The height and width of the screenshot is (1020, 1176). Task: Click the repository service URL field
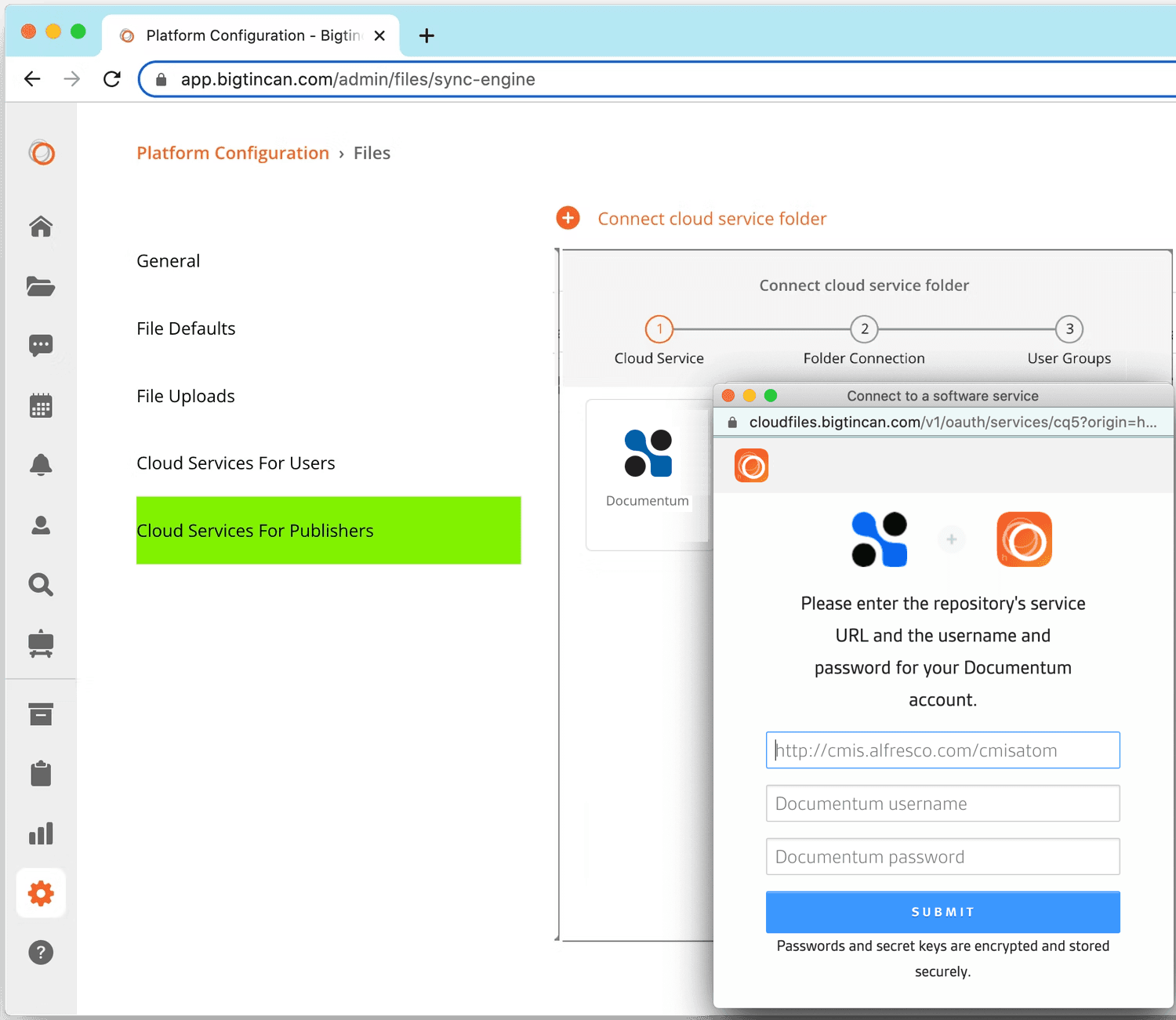pos(942,750)
